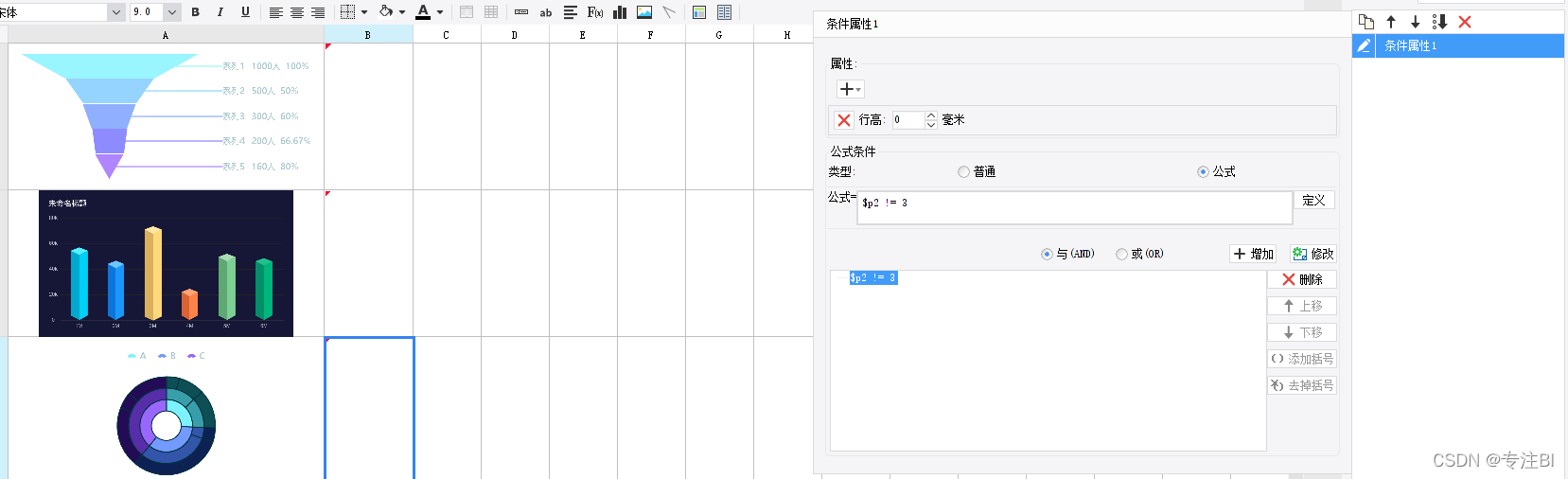Insert a slash line element
1568x479 pixels.
click(669, 12)
